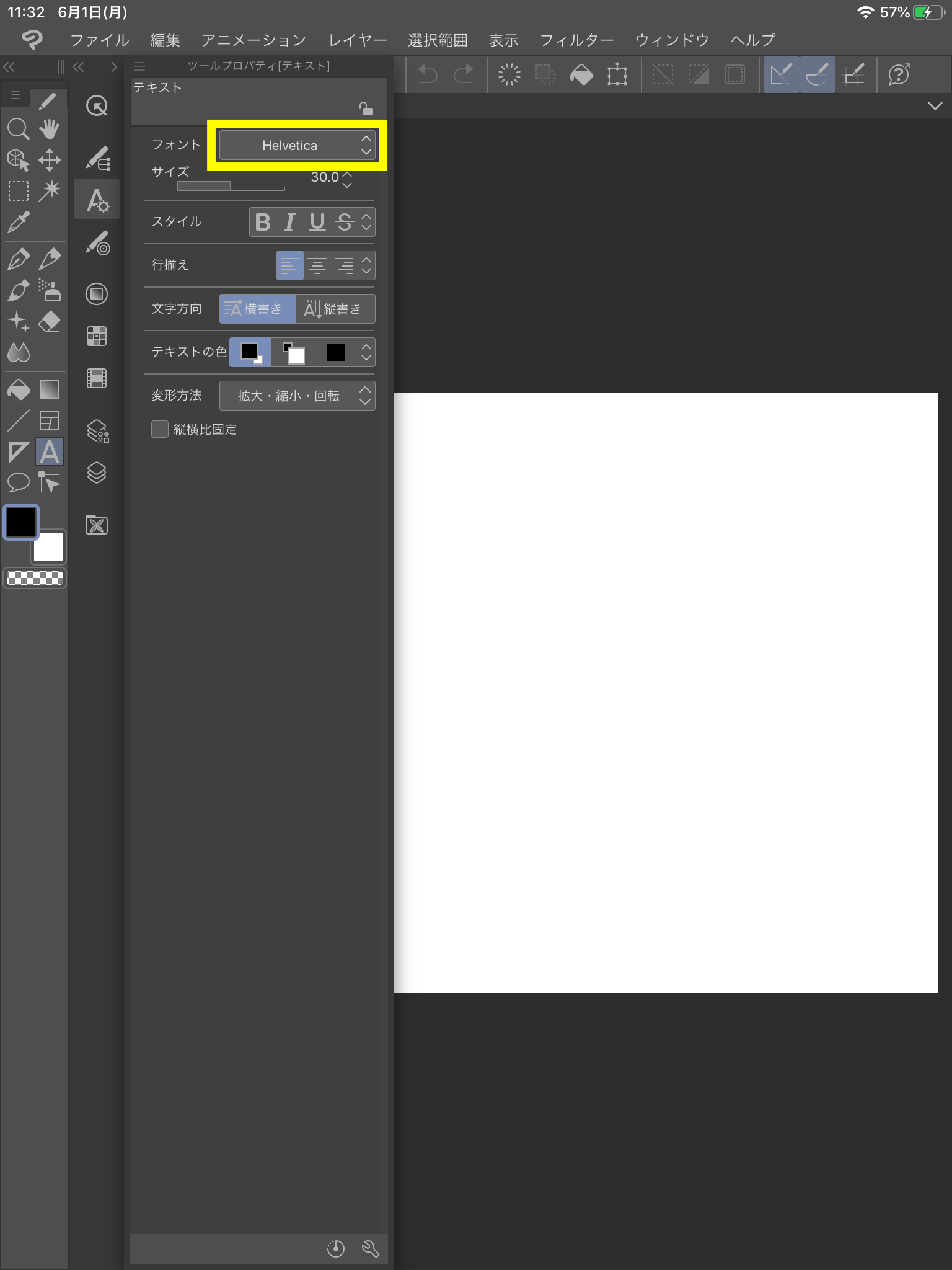
Task: Toggle Italic text style
Action: [289, 222]
